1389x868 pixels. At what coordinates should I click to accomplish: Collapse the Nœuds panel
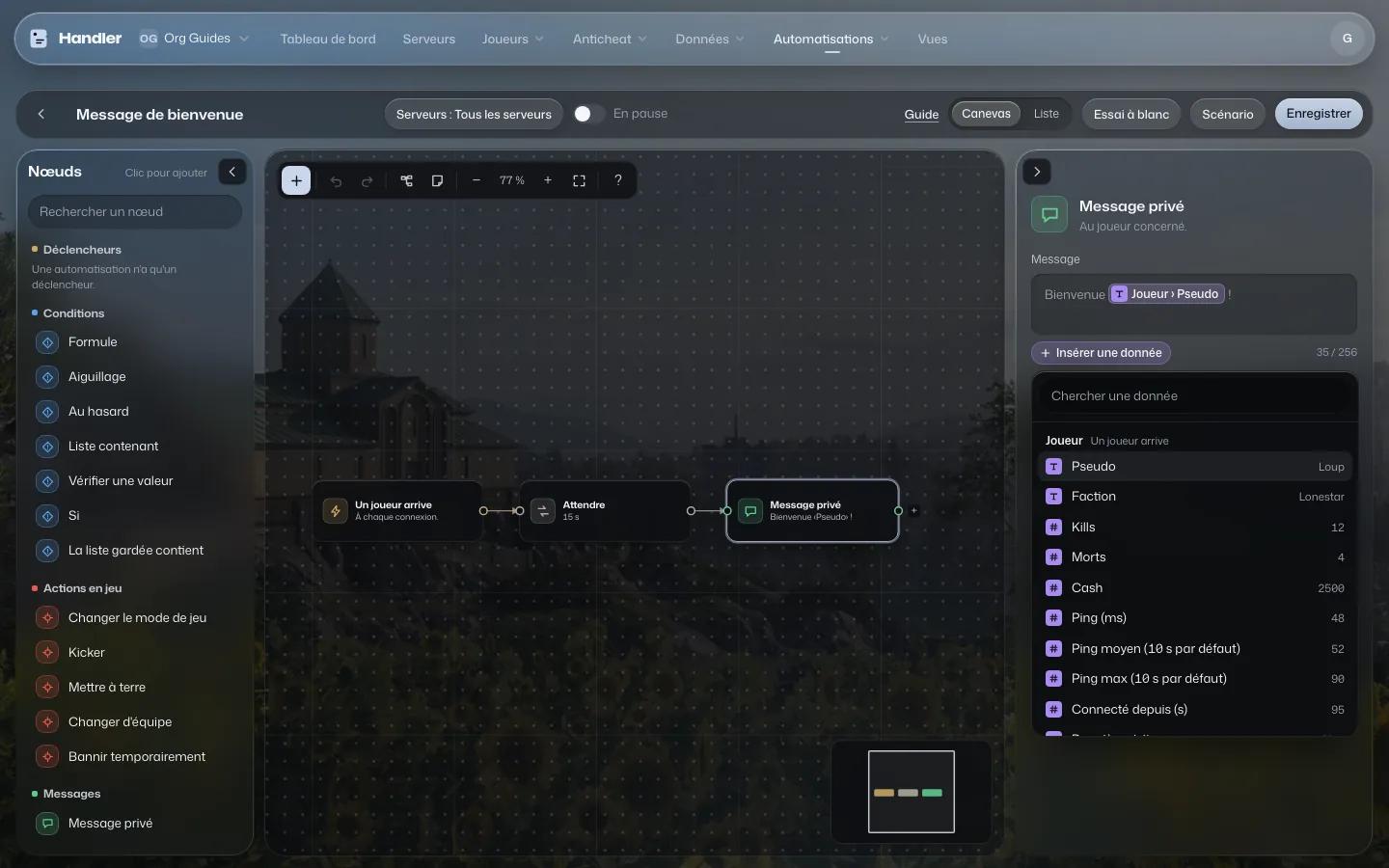232,172
